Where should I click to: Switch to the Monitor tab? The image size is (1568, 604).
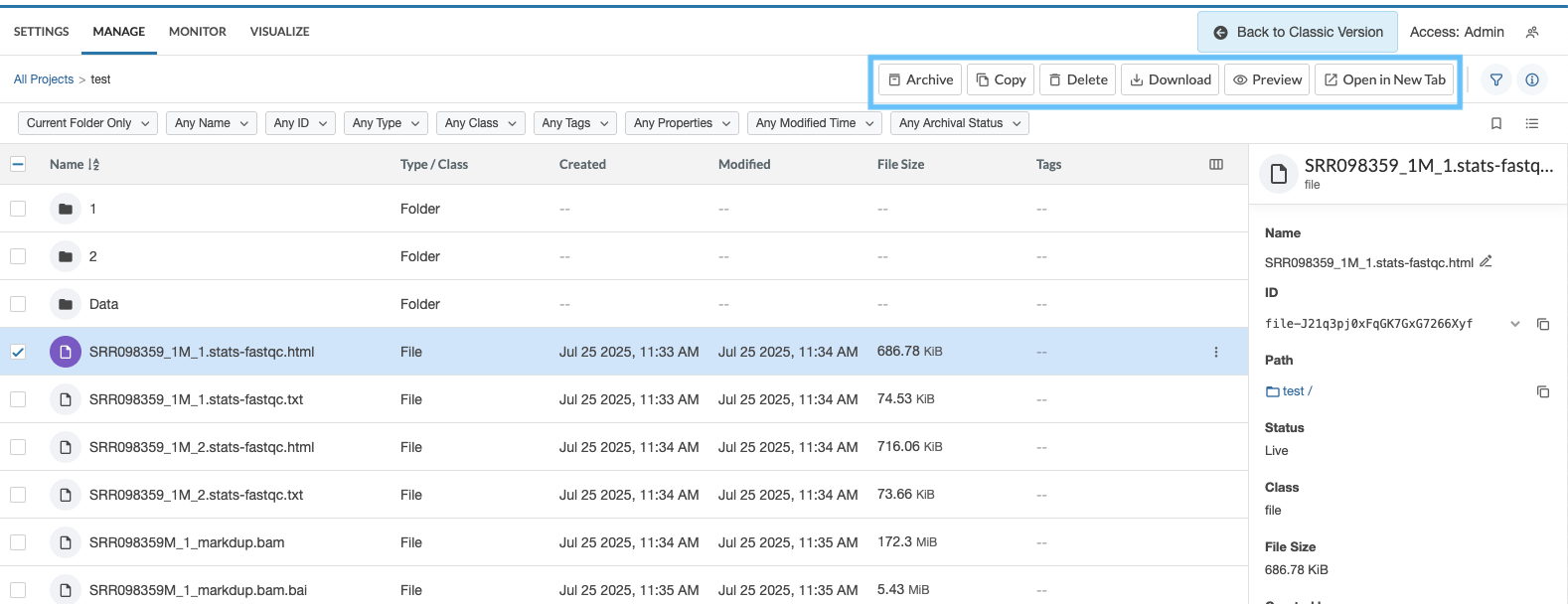[x=198, y=32]
